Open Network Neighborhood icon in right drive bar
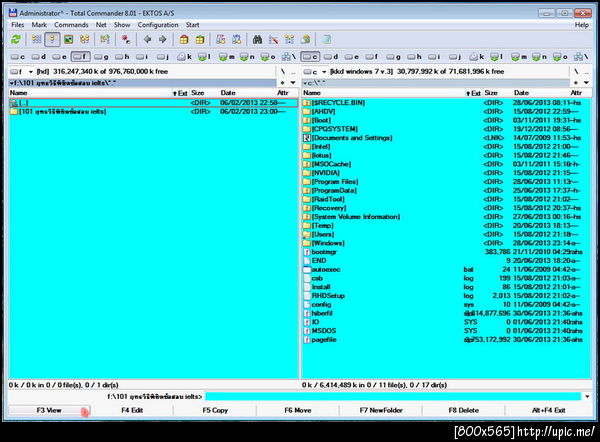 tap(581, 57)
